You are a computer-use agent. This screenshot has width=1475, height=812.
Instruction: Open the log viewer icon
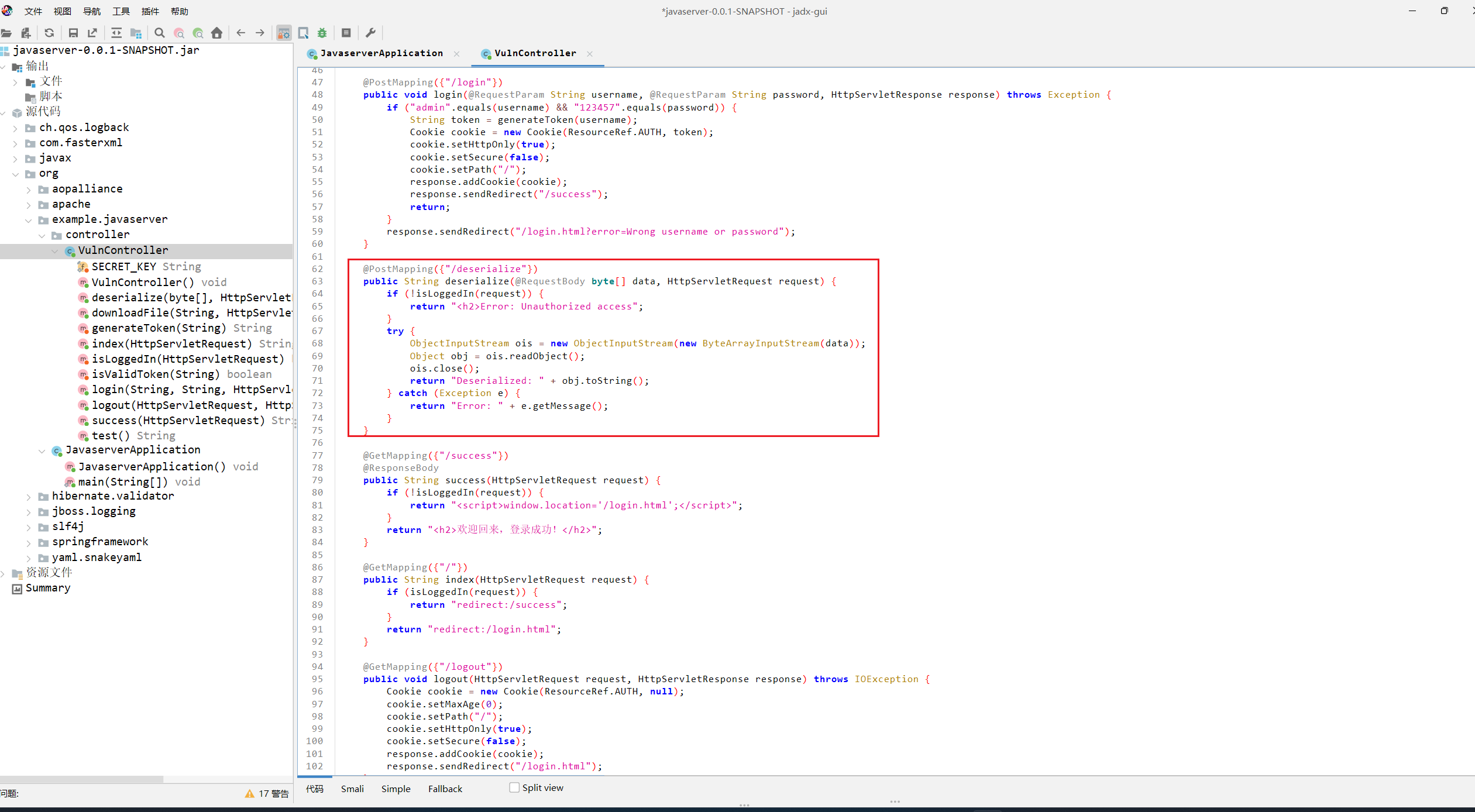coord(346,33)
